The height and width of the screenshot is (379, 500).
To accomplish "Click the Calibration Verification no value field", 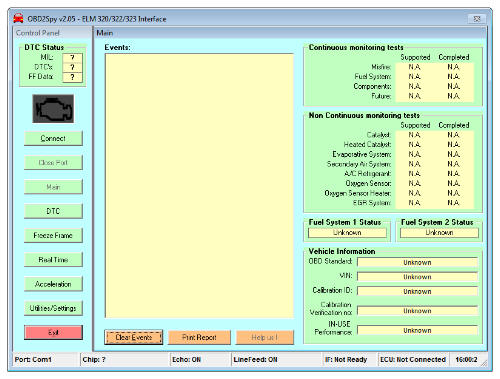I will pos(417,311).
